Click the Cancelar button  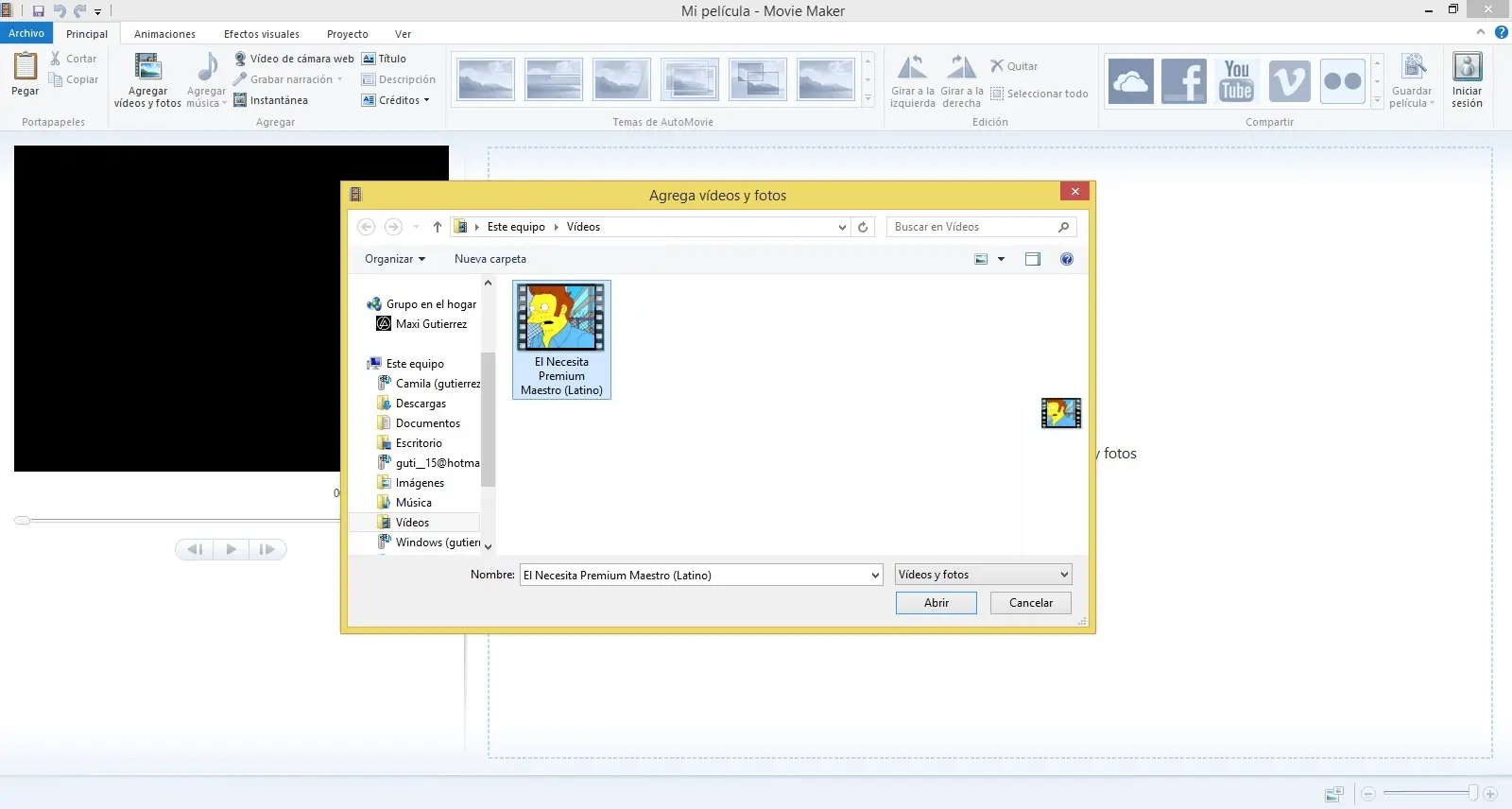[x=1031, y=603]
